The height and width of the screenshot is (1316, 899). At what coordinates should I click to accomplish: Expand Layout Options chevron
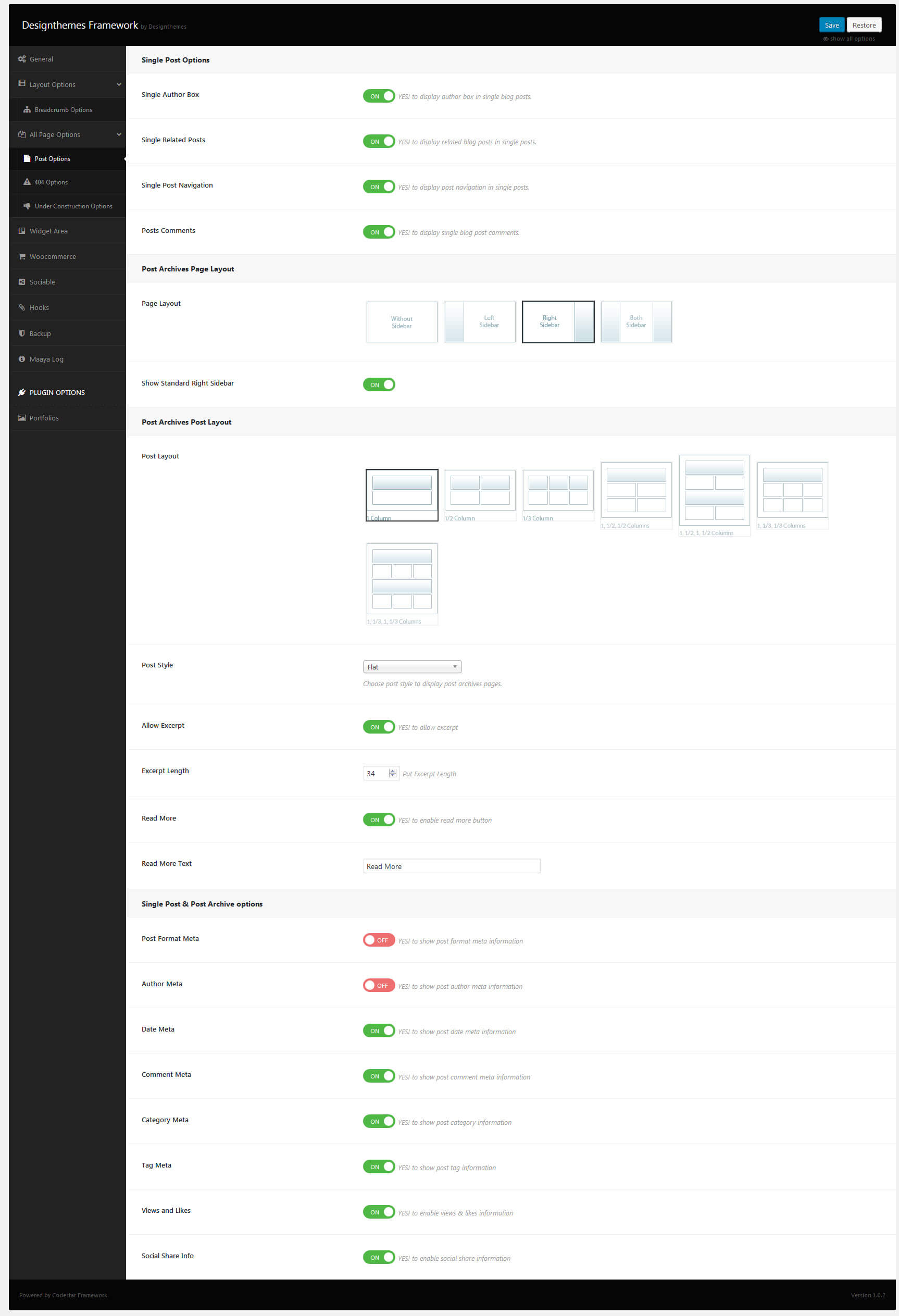click(x=119, y=84)
